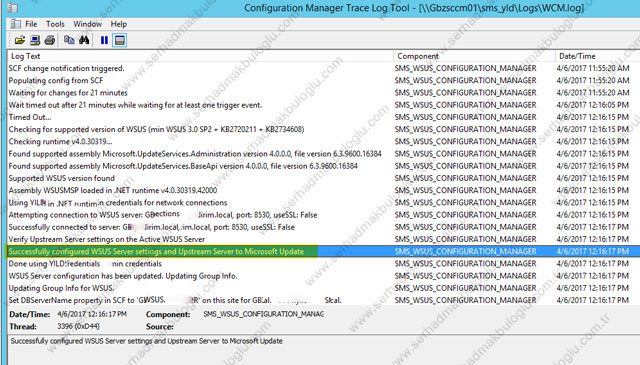Viewport: 640px width, 365px height.
Task: Select the 'Populating config from SCF' row
Action: (324, 80)
